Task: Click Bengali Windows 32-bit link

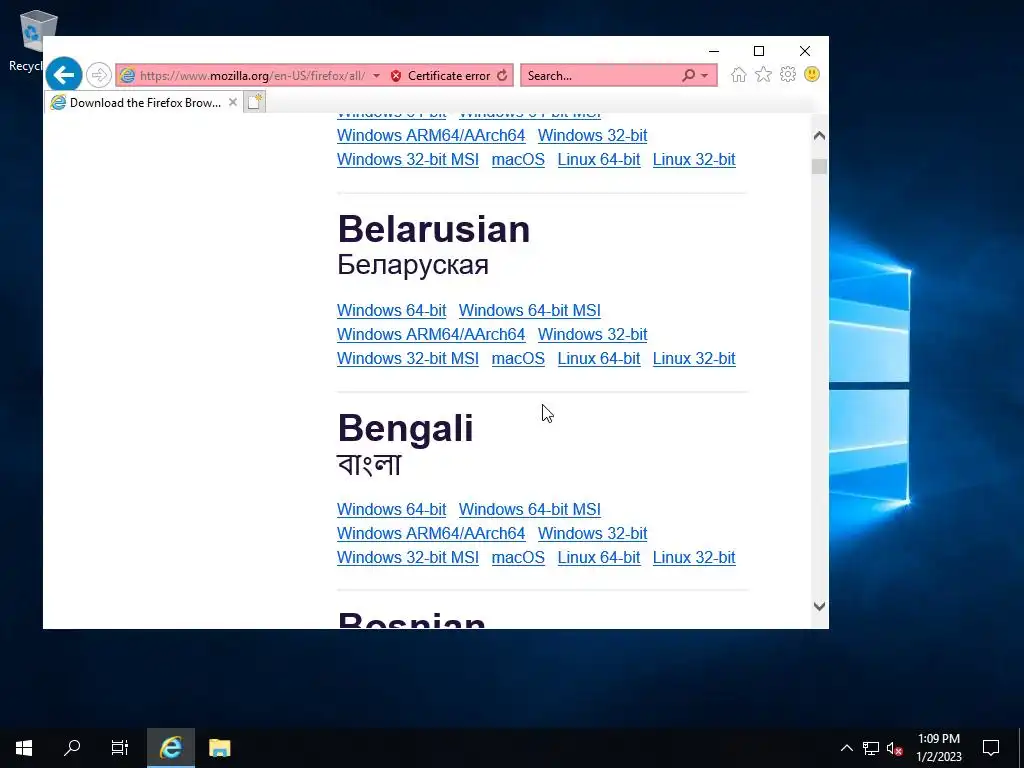Action: click(x=592, y=534)
